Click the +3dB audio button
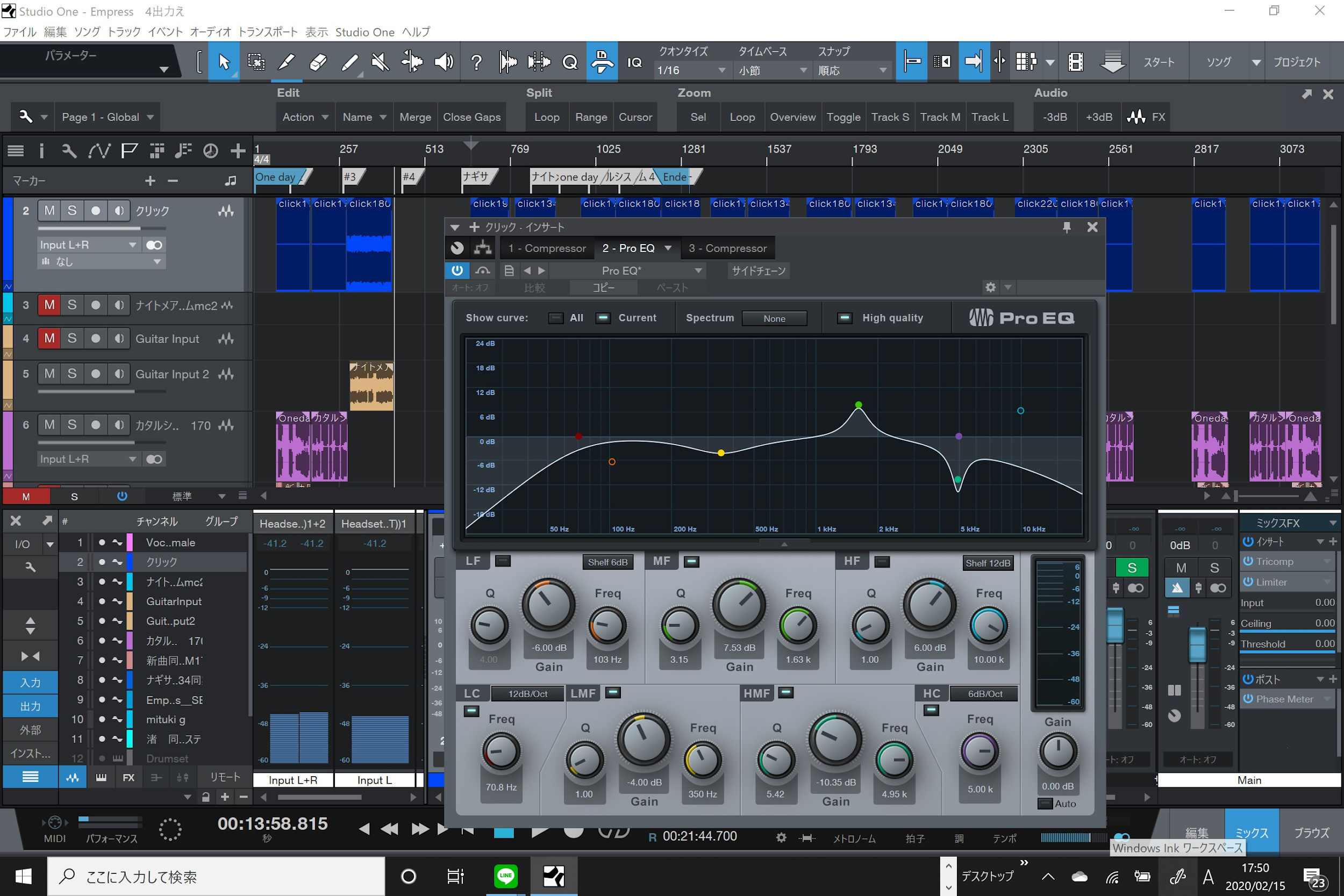This screenshot has width=1344, height=896. point(1099,117)
